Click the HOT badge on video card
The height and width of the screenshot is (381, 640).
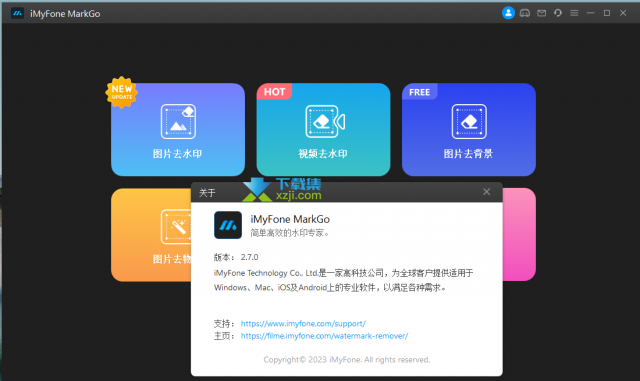[274, 92]
